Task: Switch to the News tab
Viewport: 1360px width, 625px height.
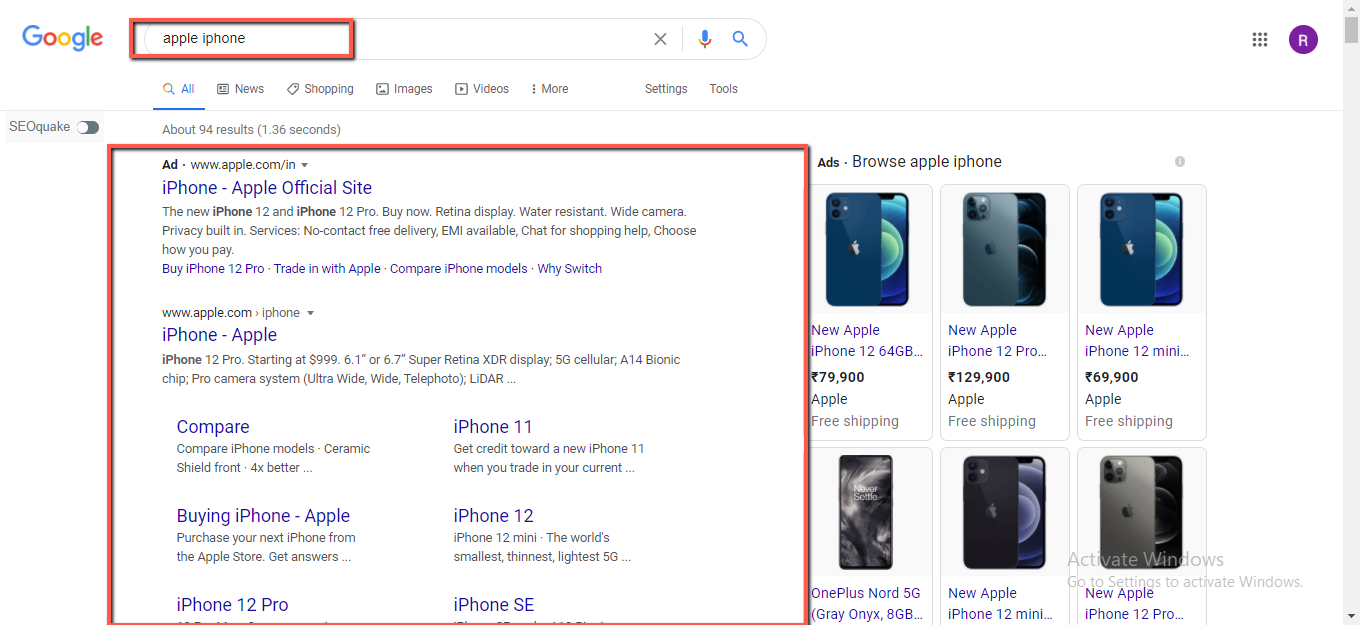Action: click(x=241, y=89)
